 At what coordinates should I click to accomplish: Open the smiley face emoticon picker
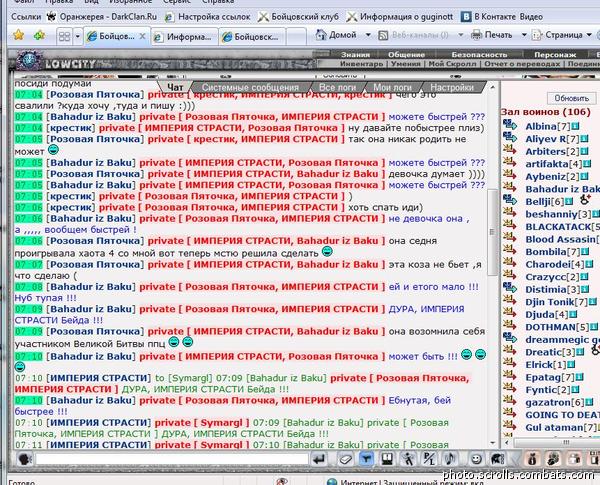(x=476, y=459)
